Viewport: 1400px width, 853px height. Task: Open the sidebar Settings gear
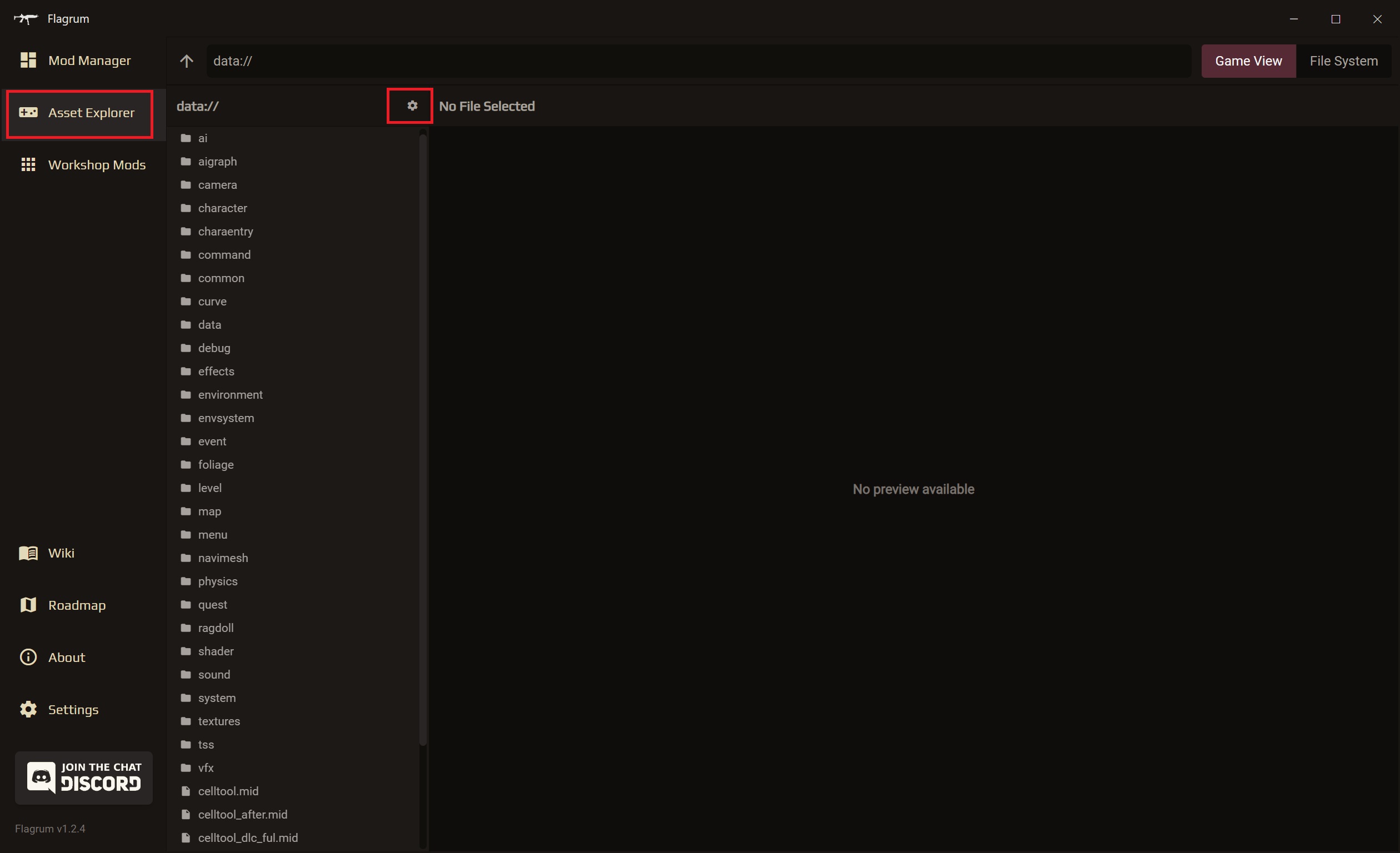tap(28, 709)
